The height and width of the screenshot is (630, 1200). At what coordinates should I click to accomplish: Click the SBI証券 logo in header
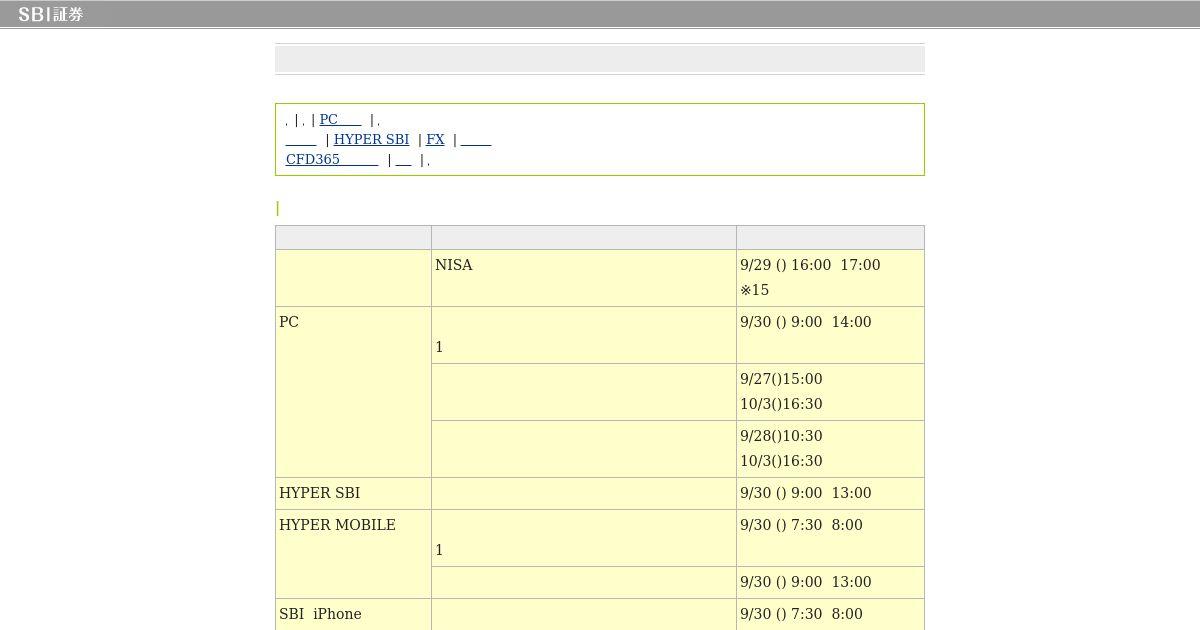coord(50,14)
